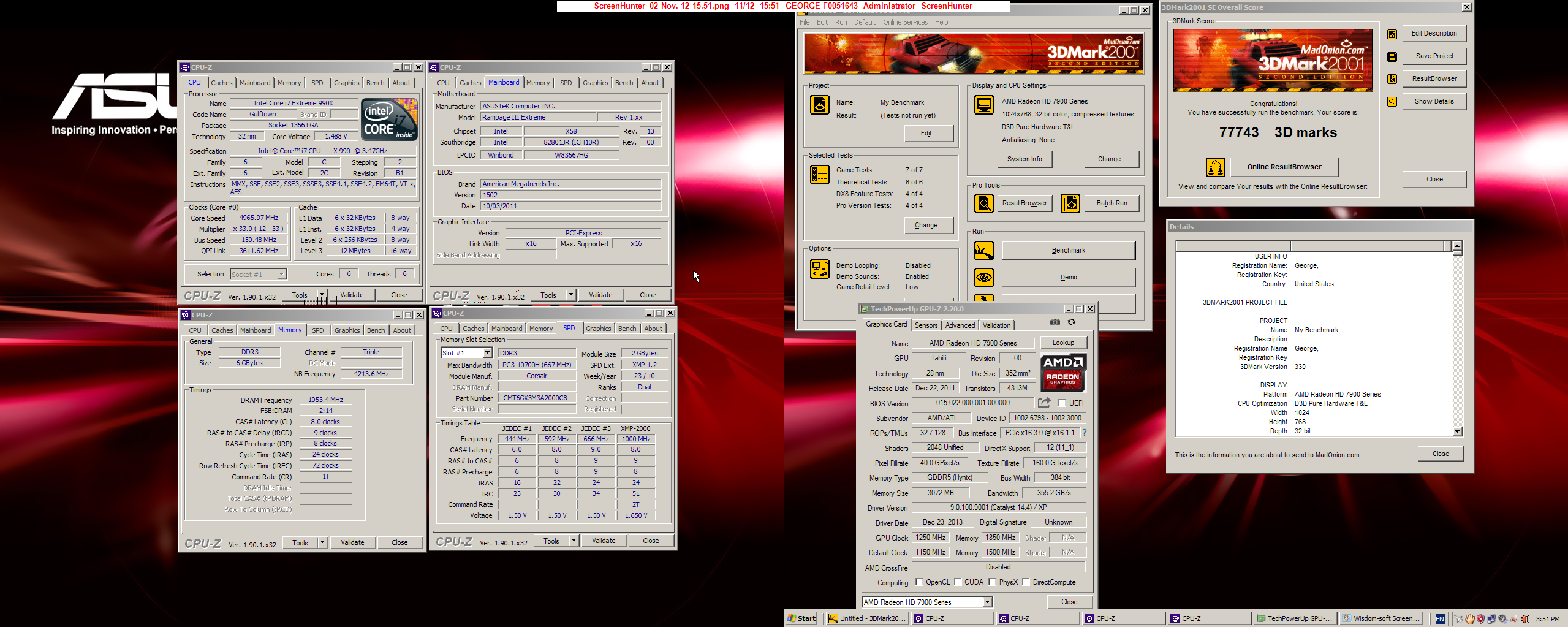The width and height of the screenshot is (1568, 627).
Task: Click the EN language indicator in taskbar
Action: pos(1440,619)
